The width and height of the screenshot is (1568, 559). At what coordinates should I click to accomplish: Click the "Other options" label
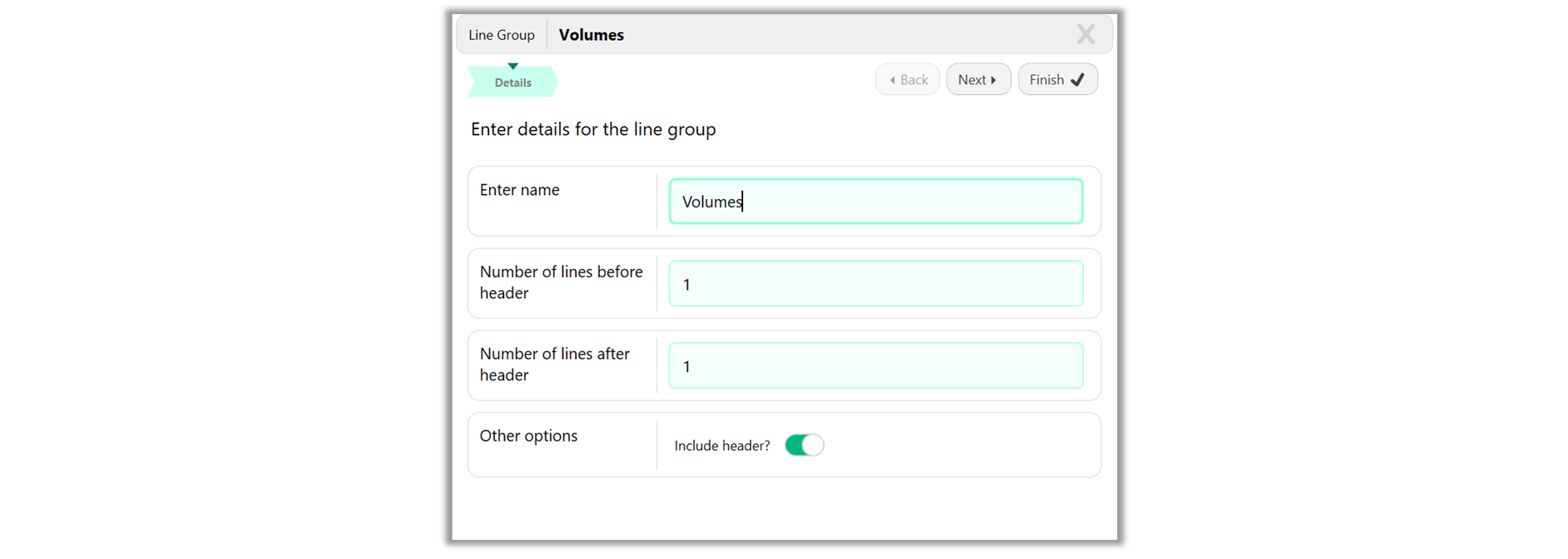pyautogui.click(x=528, y=436)
